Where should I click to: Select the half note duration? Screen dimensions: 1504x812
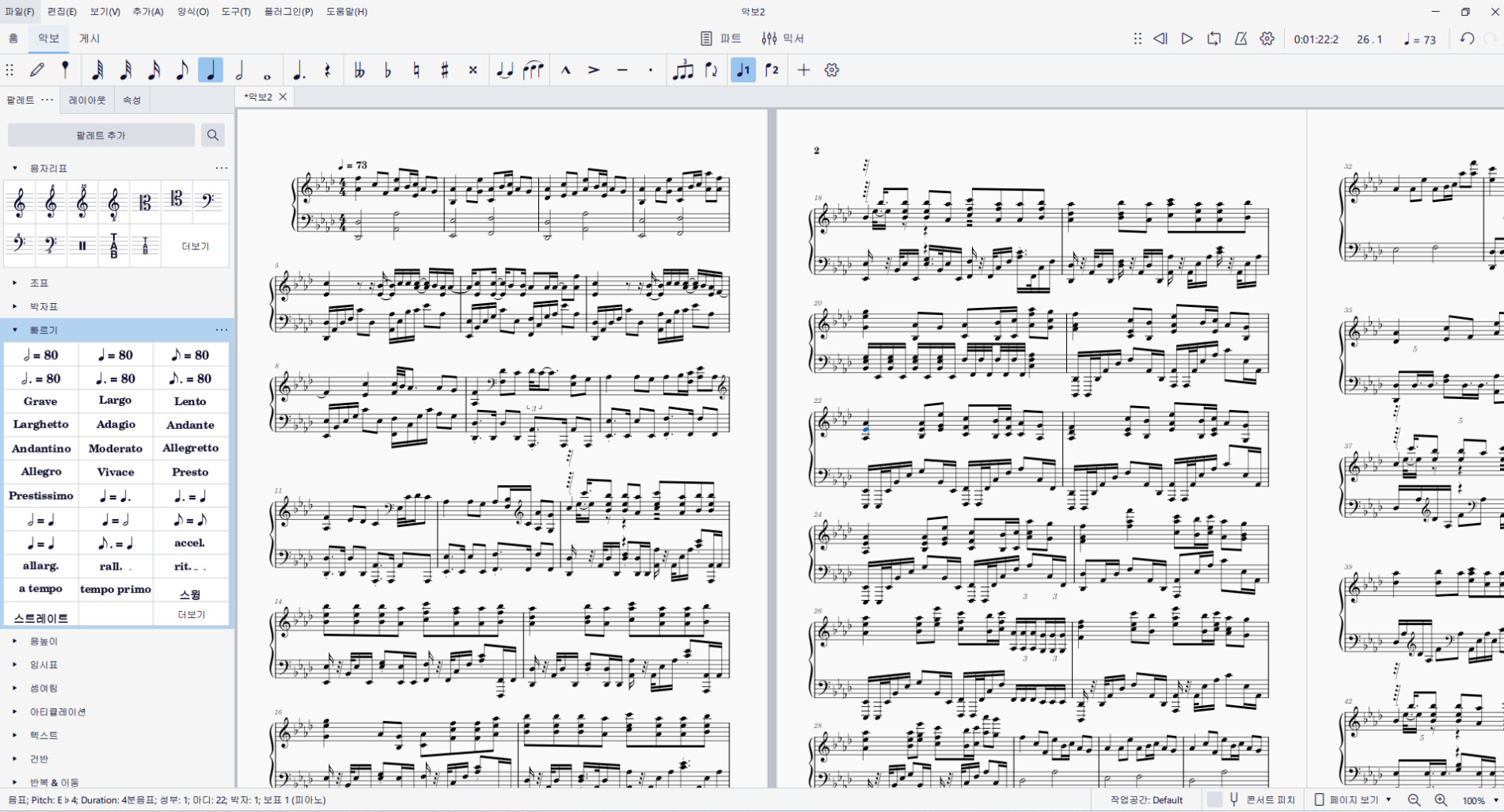click(239, 70)
